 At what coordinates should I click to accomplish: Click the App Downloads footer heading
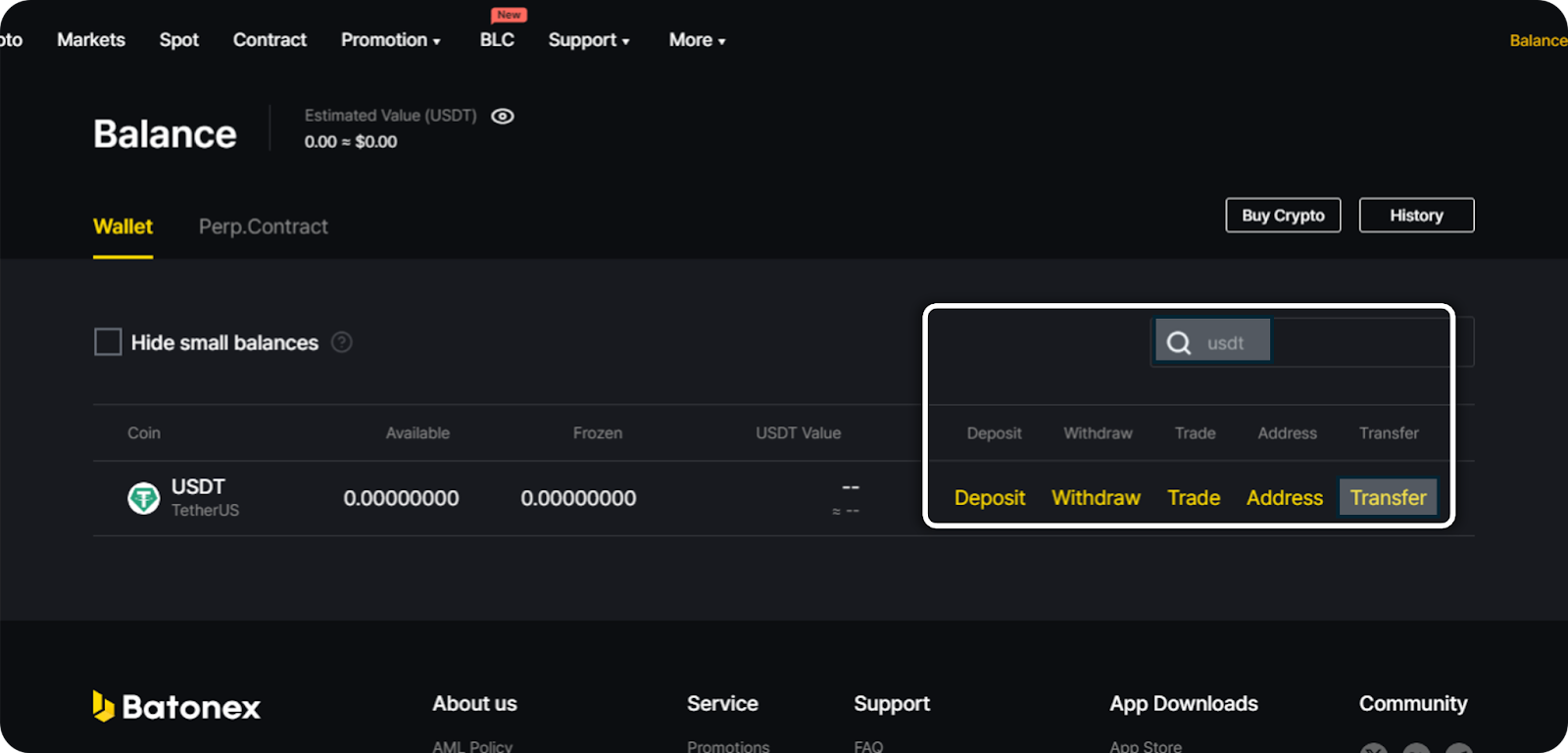tap(1184, 703)
